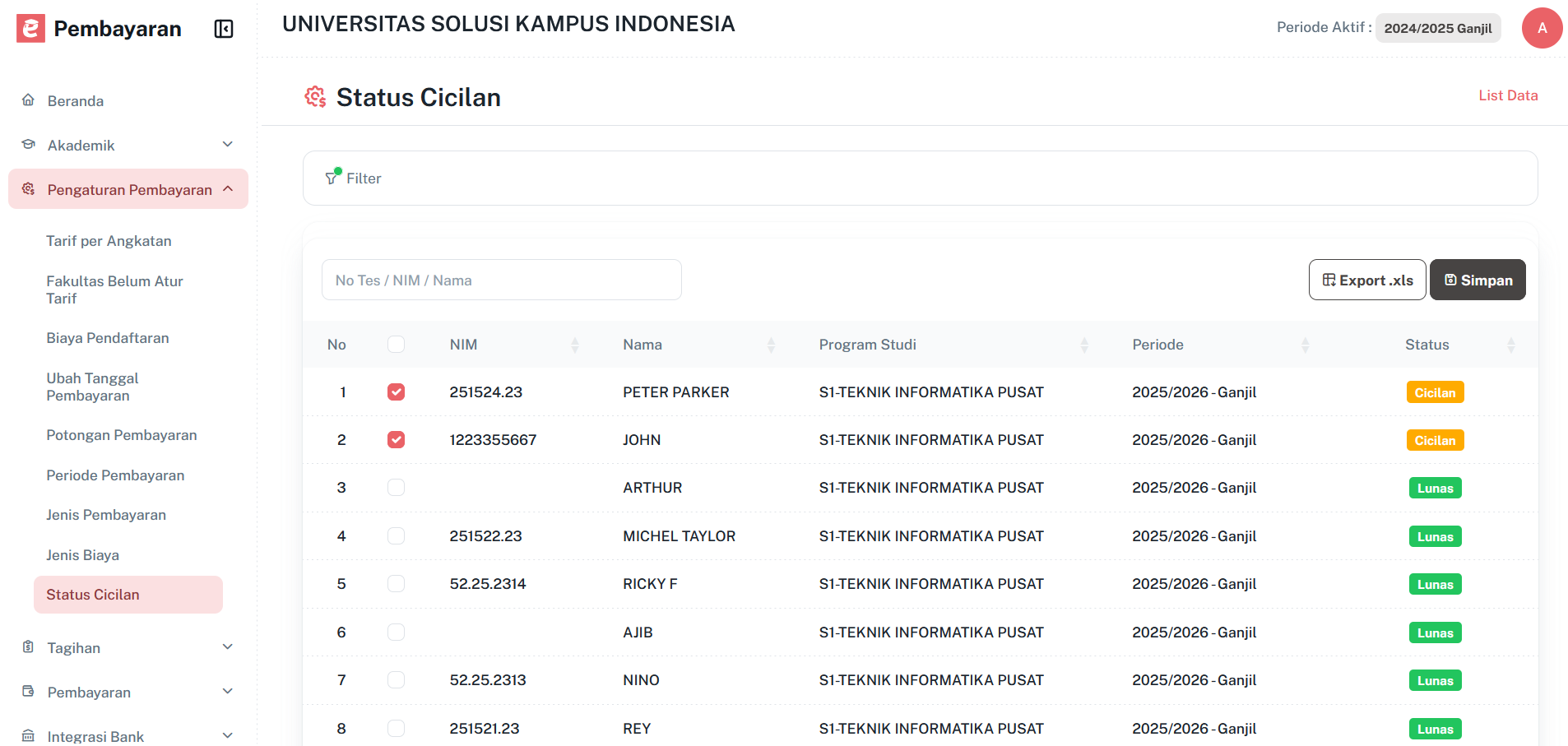Expand the Pembayaran section
The height and width of the screenshot is (746, 1568).
(228, 691)
